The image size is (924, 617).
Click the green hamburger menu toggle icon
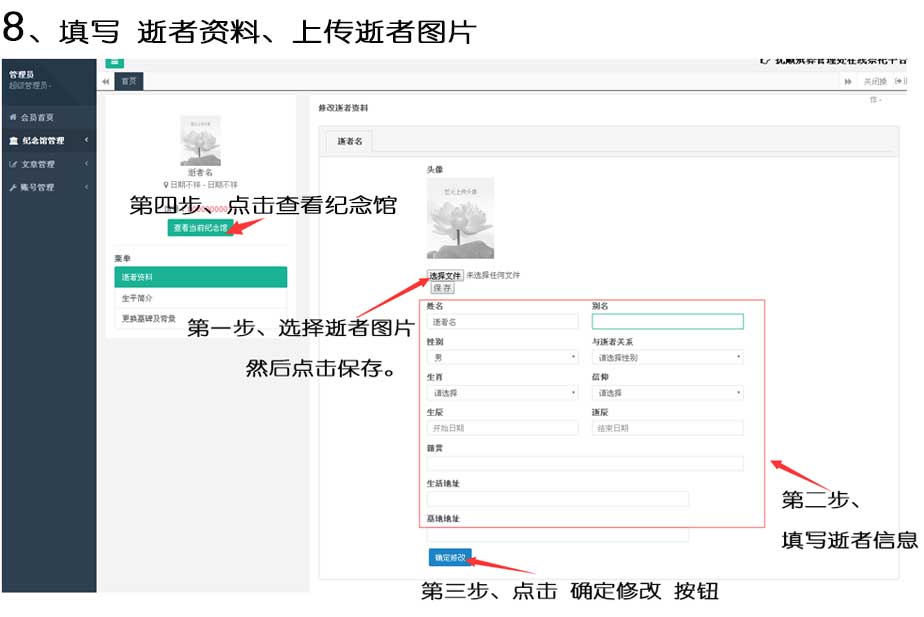click(x=114, y=62)
